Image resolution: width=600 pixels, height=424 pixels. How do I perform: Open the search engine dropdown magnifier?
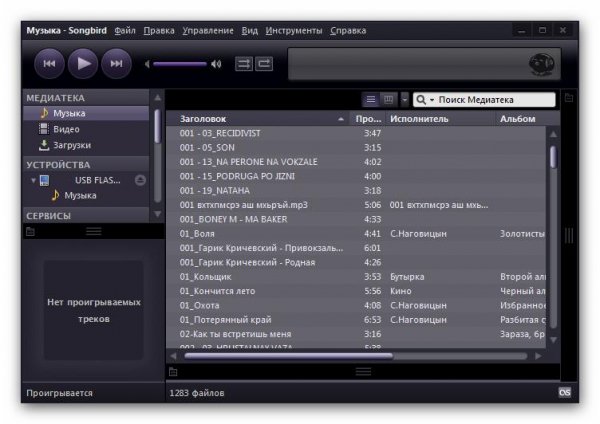[424, 100]
